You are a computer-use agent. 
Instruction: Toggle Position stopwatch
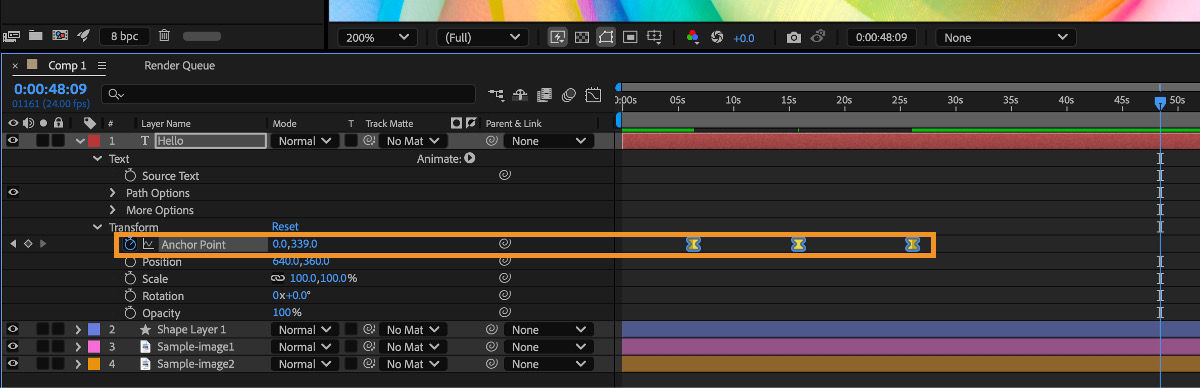130,262
